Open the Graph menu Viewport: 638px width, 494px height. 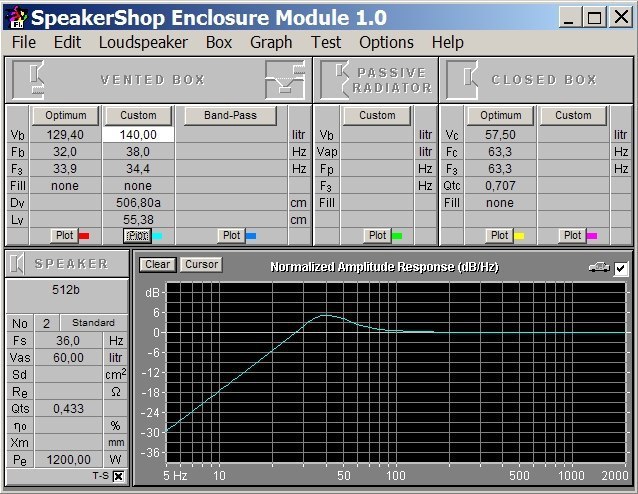[271, 42]
